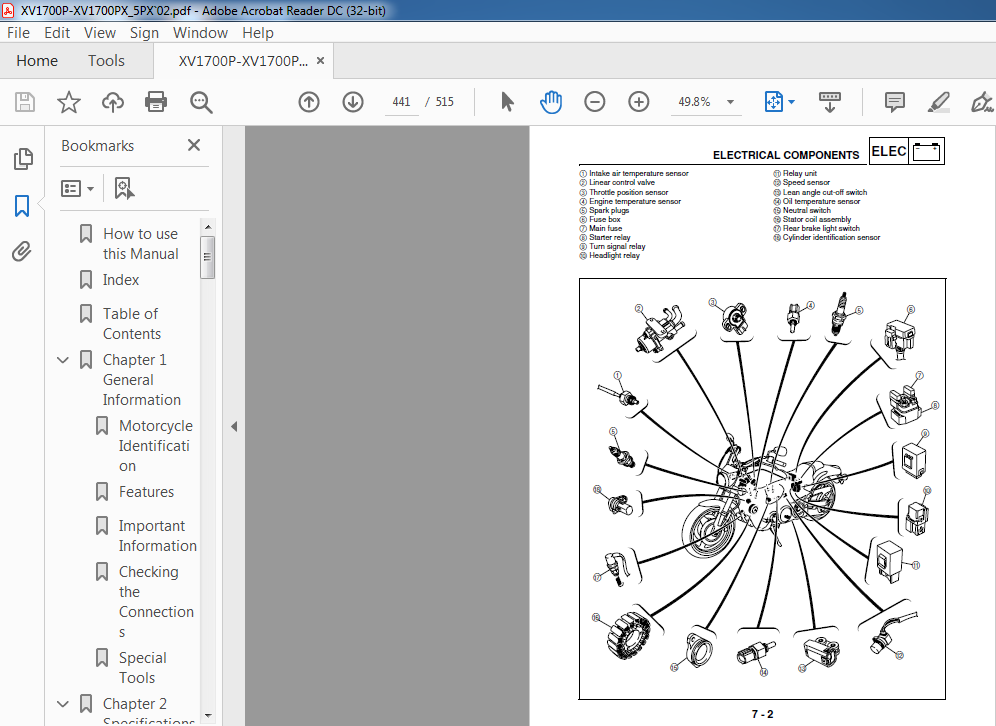Click the find current bookmark icon
The width and height of the screenshot is (996, 726).
click(x=124, y=189)
